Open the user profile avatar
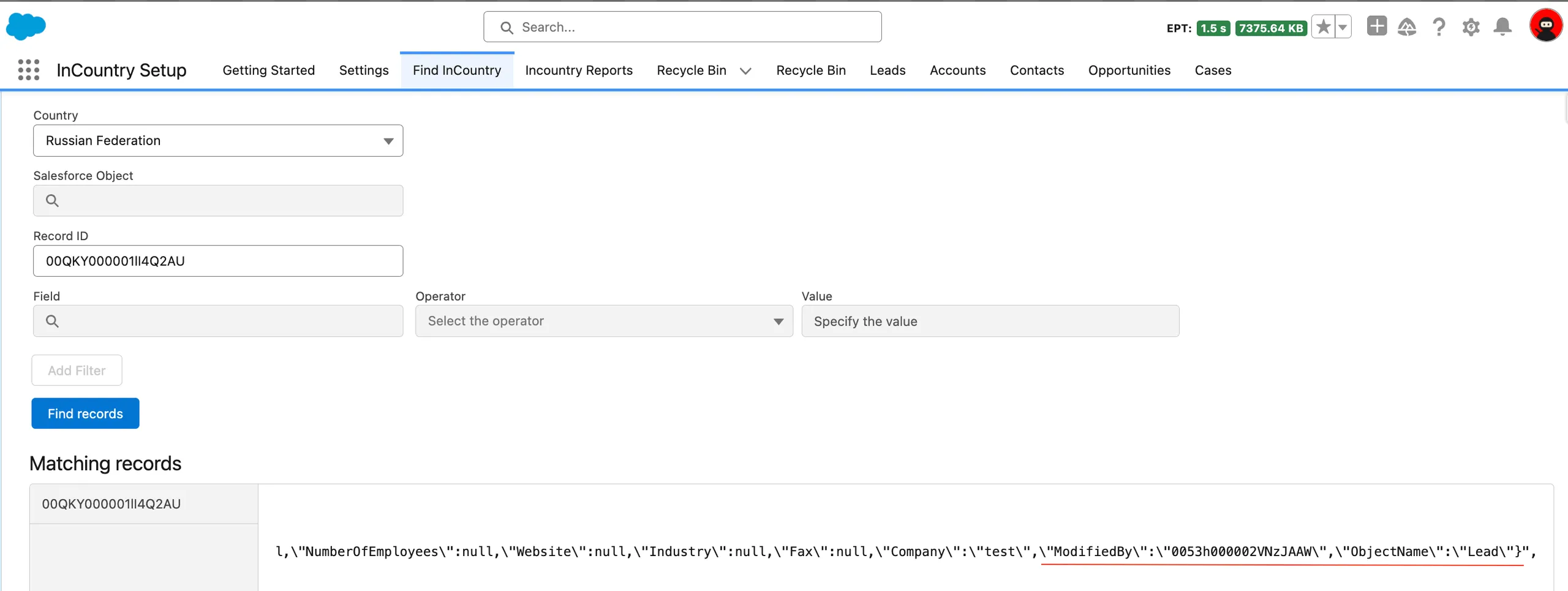This screenshot has height=591, width=1568. (x=1545, y=26)
